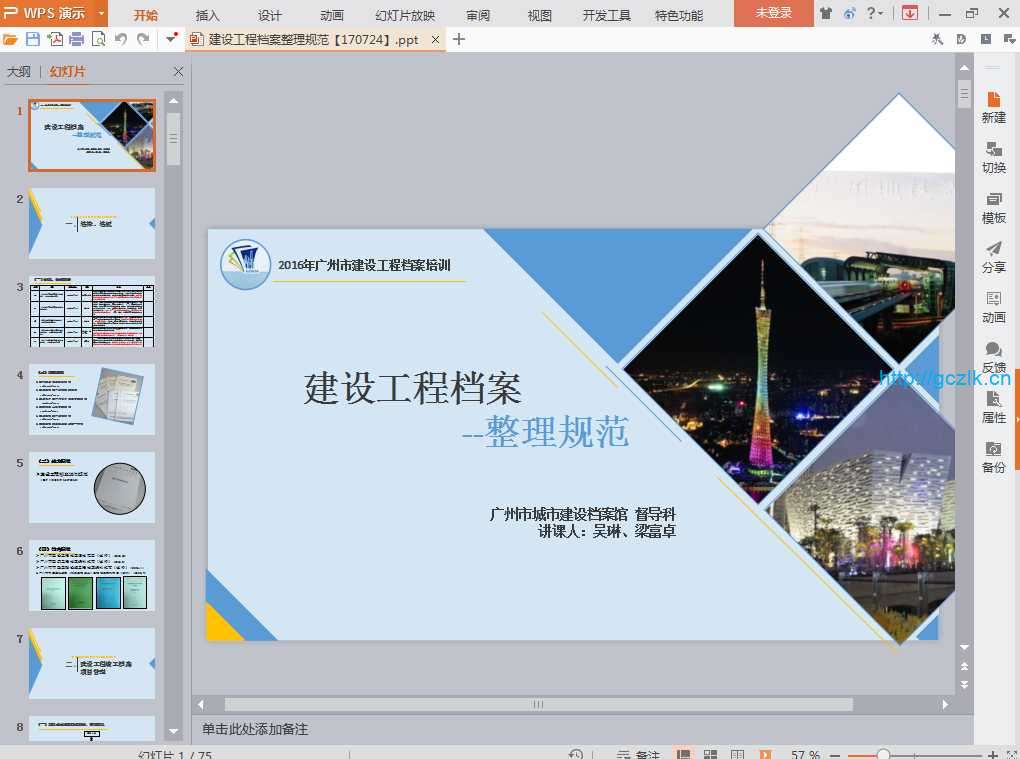The image size is (1020, 759).
Task: Switch to slide sorter view in status bar
Action: (710, 754)
